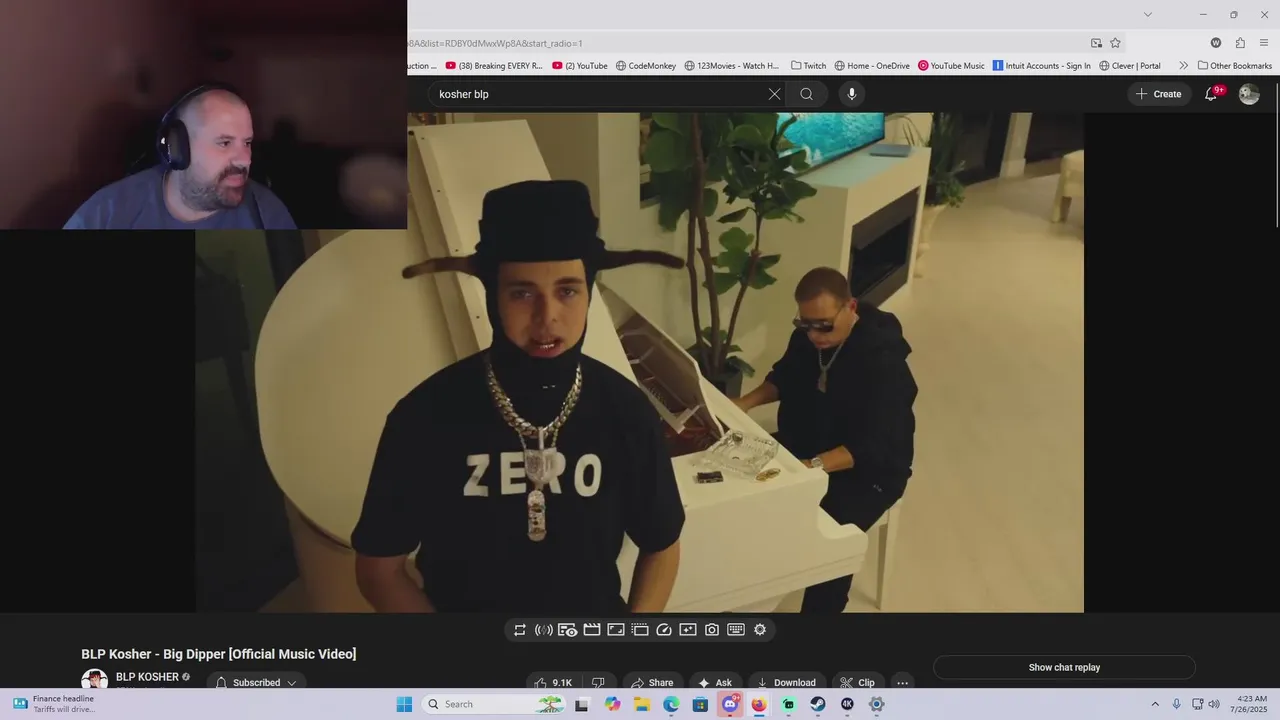The height and width of the screenshot is (720, 1280).
Task: Open the Other Bookmarks folder
Action: [x=1235, y=66]
